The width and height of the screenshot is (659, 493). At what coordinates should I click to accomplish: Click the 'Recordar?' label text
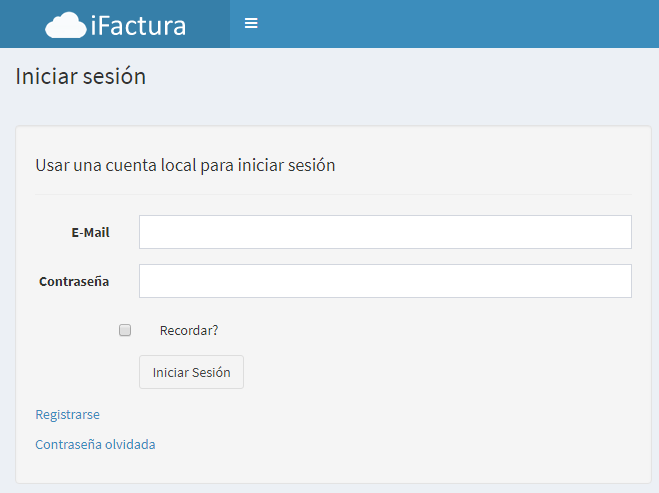(x=189, y=330)
